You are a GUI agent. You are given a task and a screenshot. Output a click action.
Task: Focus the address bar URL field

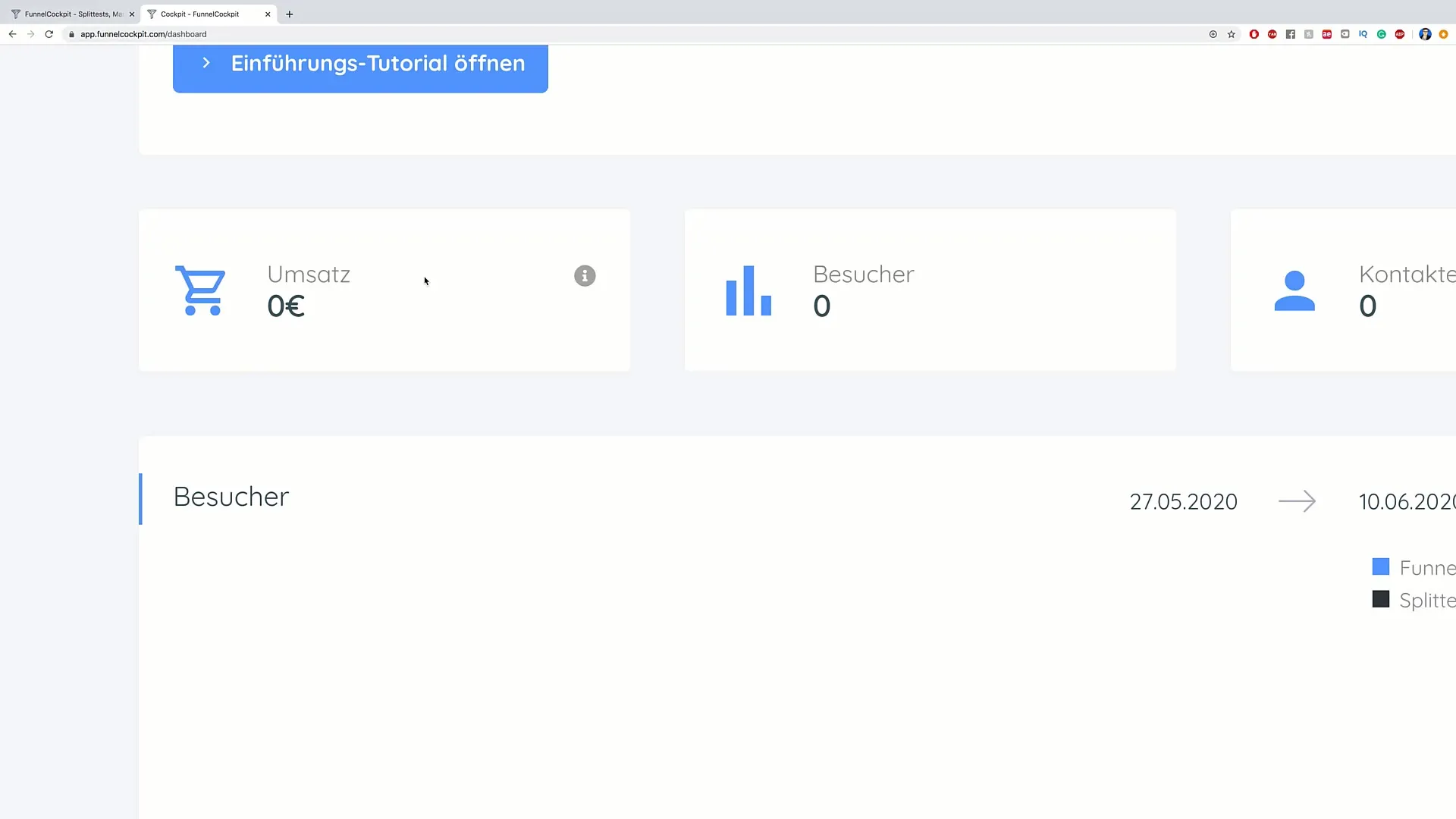637,34
